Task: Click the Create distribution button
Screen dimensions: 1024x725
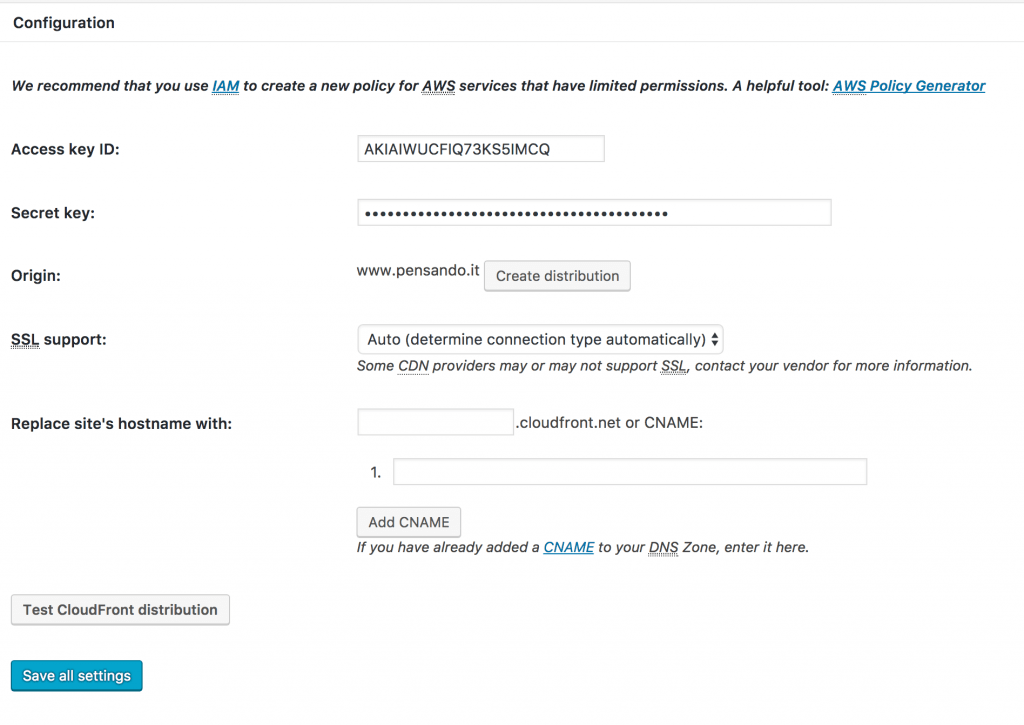Action: pos(557,276)
